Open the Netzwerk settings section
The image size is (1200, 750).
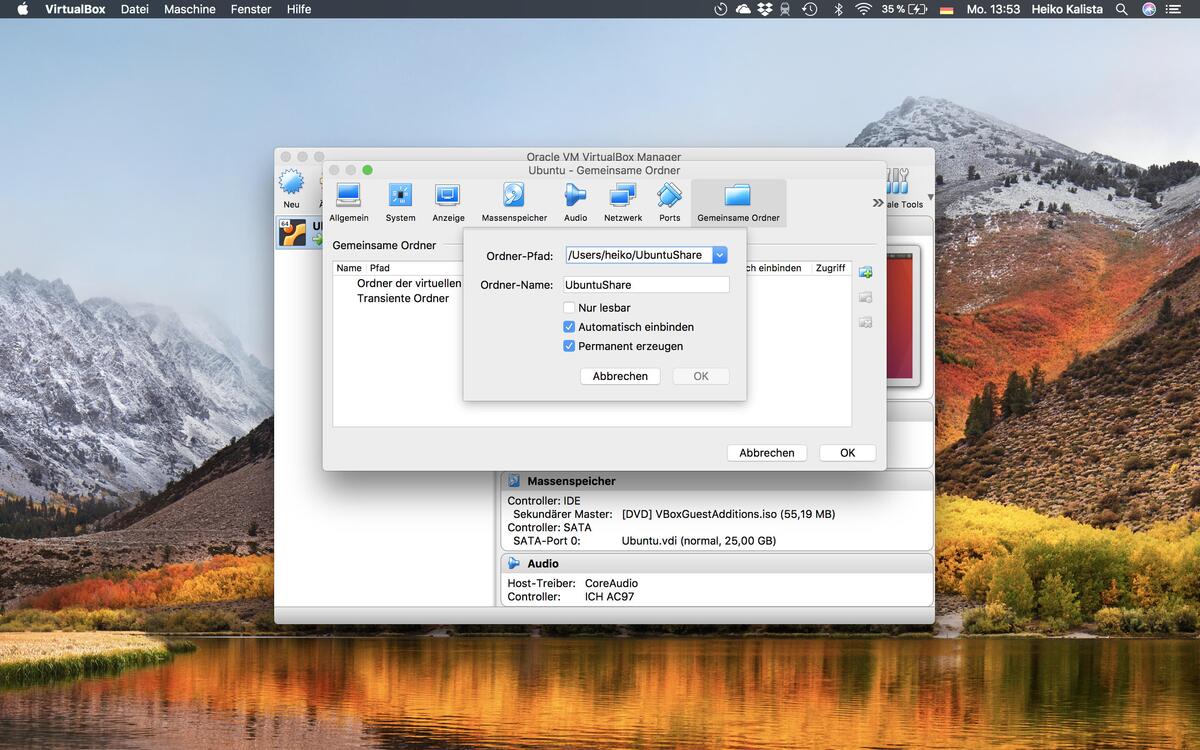click(x=623, y=202)
